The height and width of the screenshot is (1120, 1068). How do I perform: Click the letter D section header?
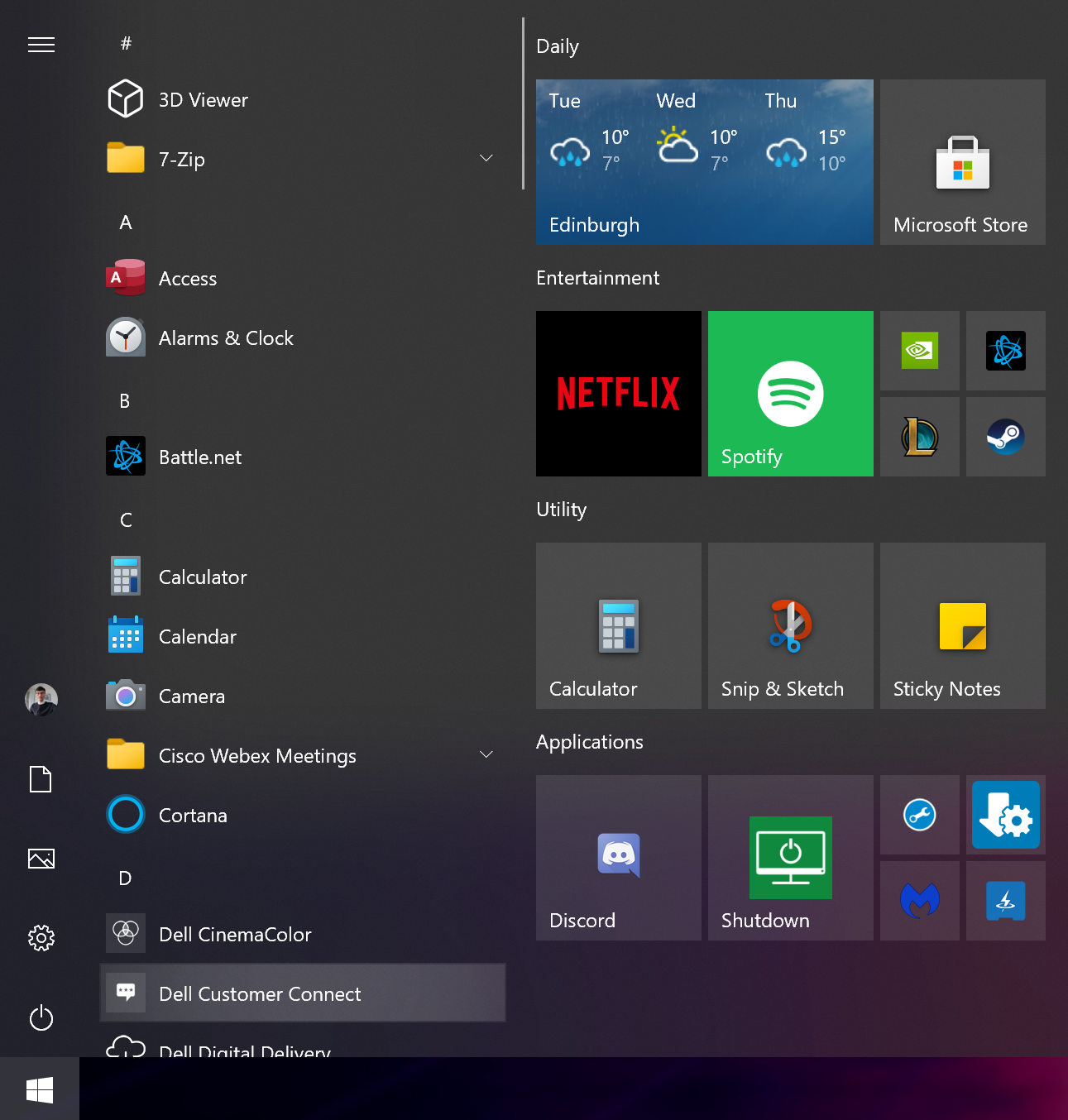tap(125, 878)
